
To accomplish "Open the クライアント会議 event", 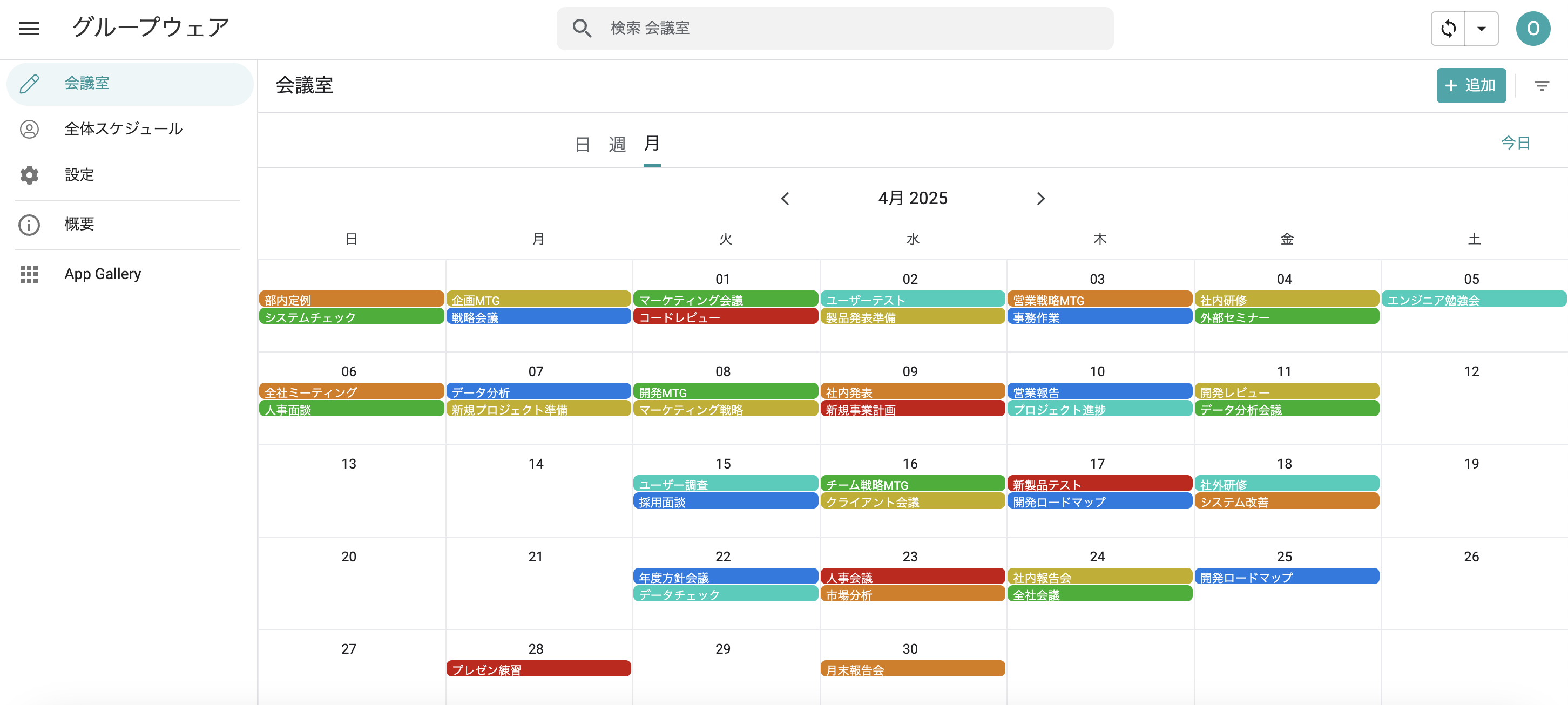I will (913, 501).
